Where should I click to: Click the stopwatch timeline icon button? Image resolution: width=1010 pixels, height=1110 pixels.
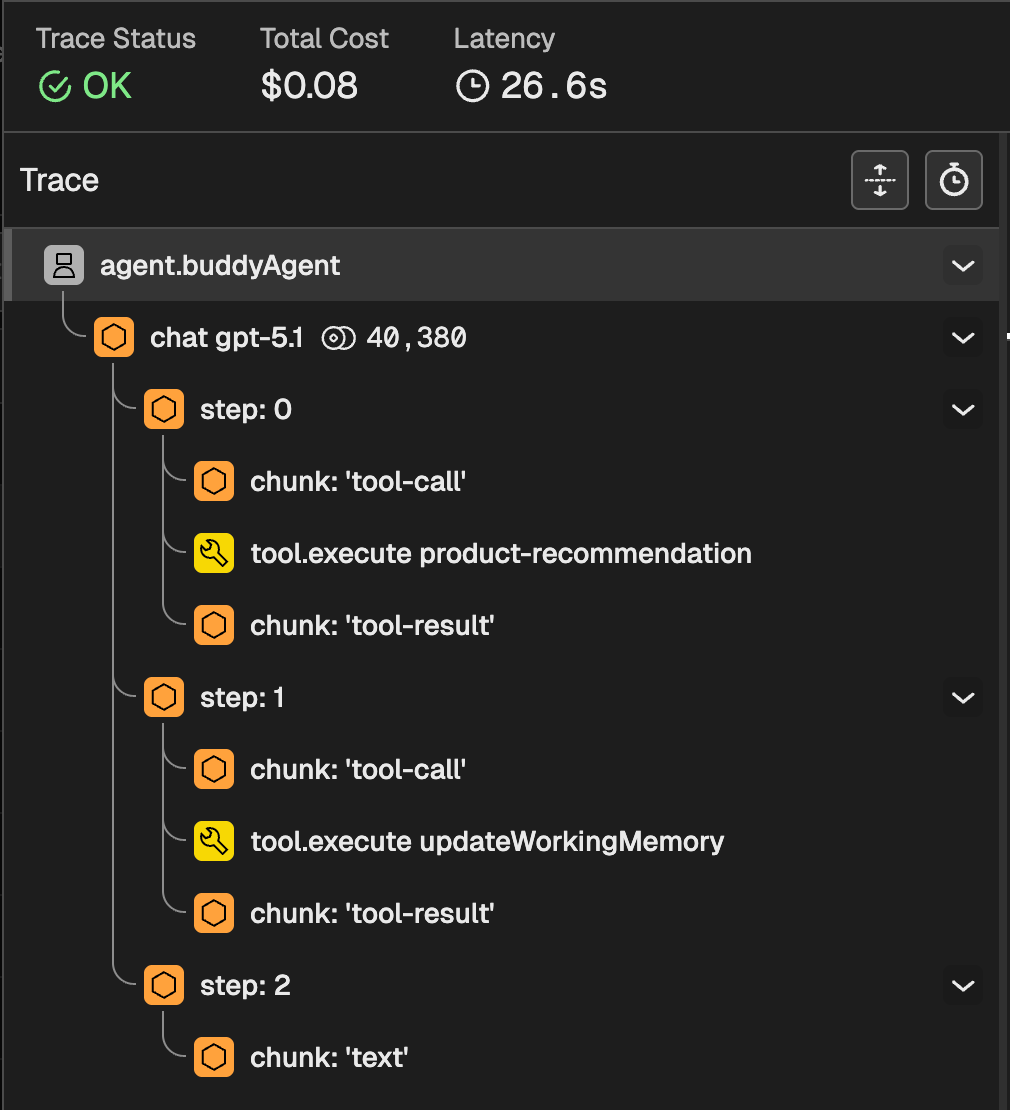coord(953,180)
